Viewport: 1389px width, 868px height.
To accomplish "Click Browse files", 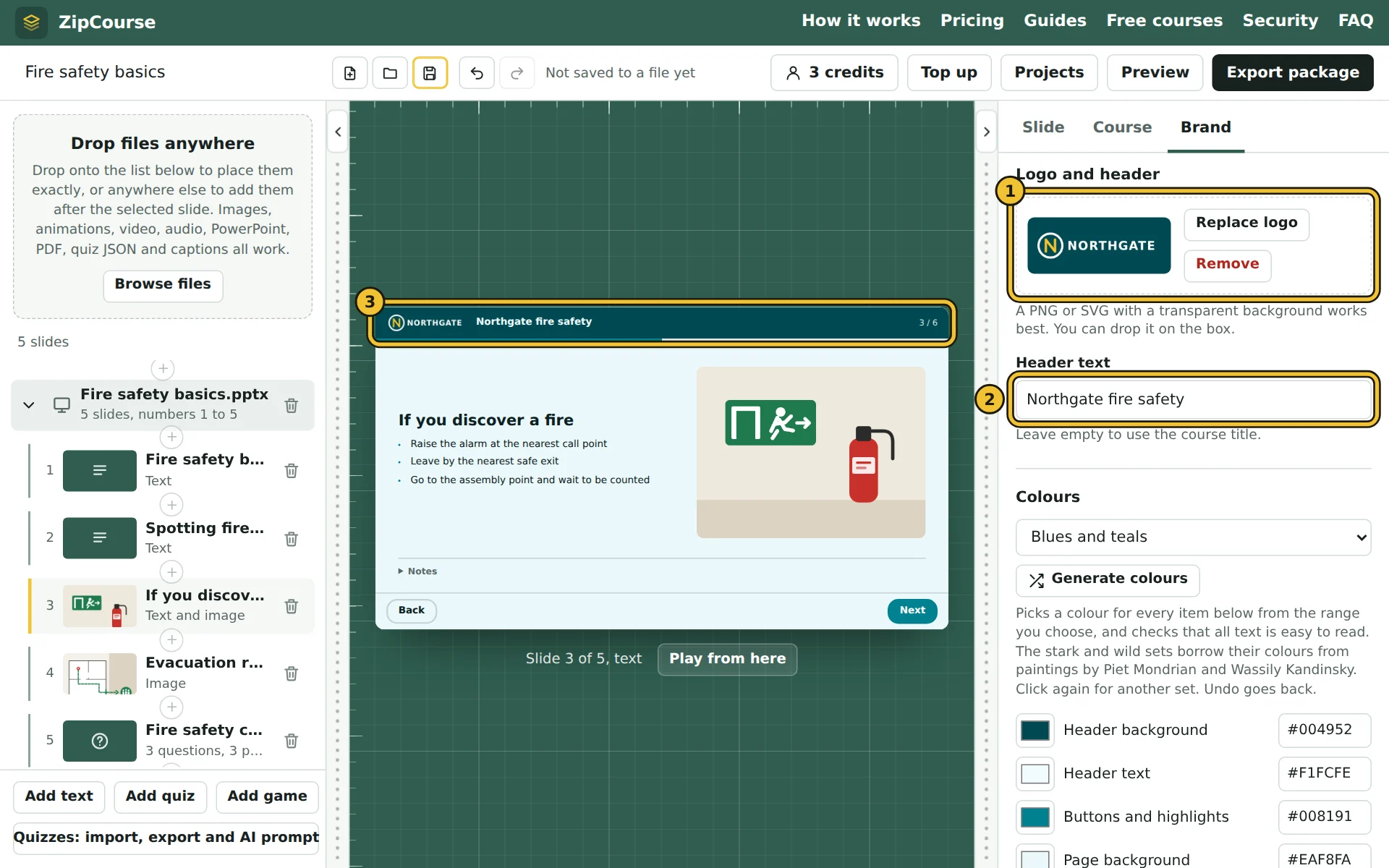I will coord(163,285).
